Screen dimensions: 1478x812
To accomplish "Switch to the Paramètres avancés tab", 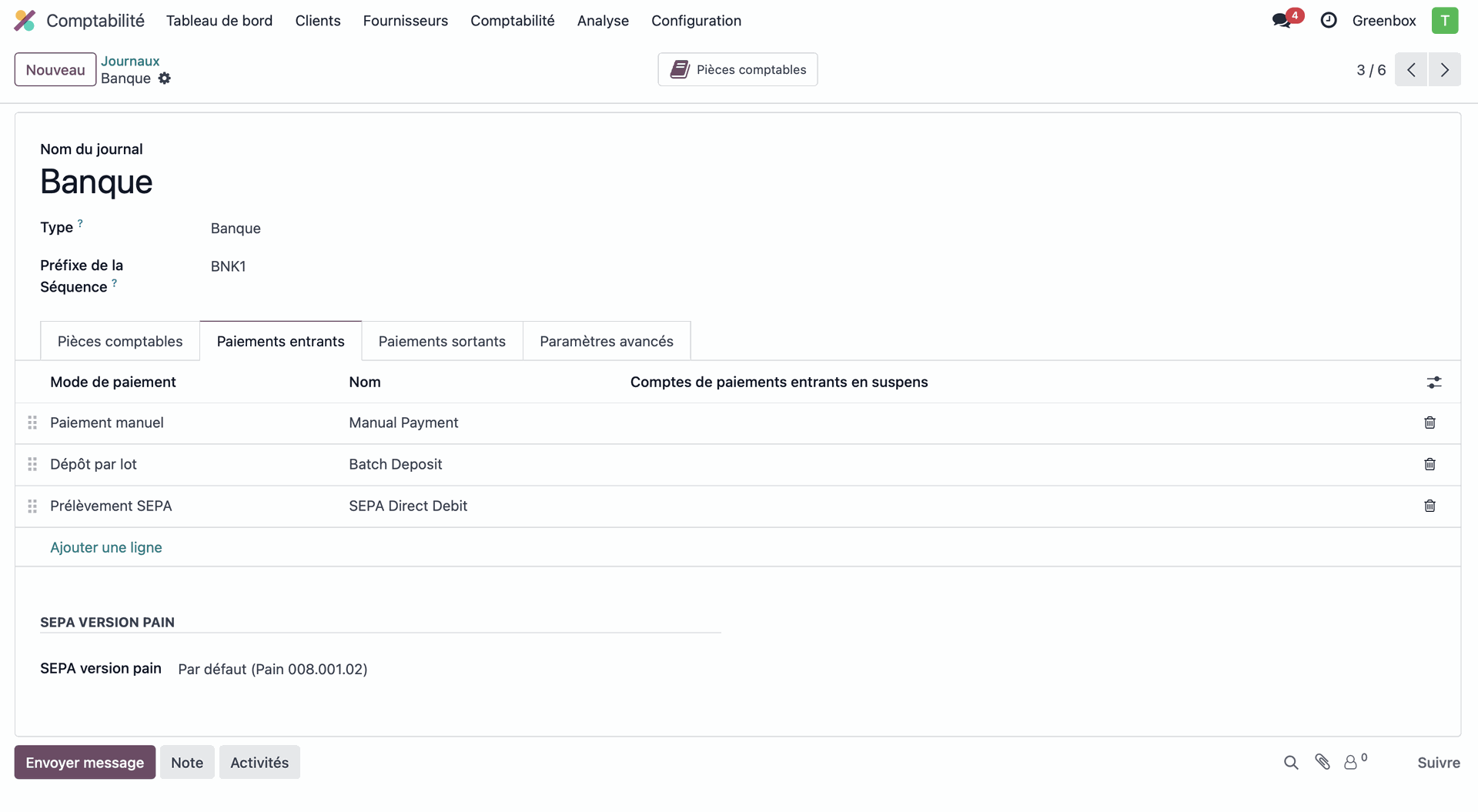I will pyautogui.click(x=606, y=342).
